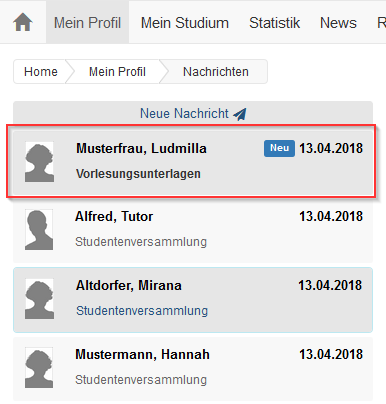Open message Vorlesungsunterlagen from Musterfrau
This screenshot has height=404, width=386.
pyautogui.click(x=193, y=162)
